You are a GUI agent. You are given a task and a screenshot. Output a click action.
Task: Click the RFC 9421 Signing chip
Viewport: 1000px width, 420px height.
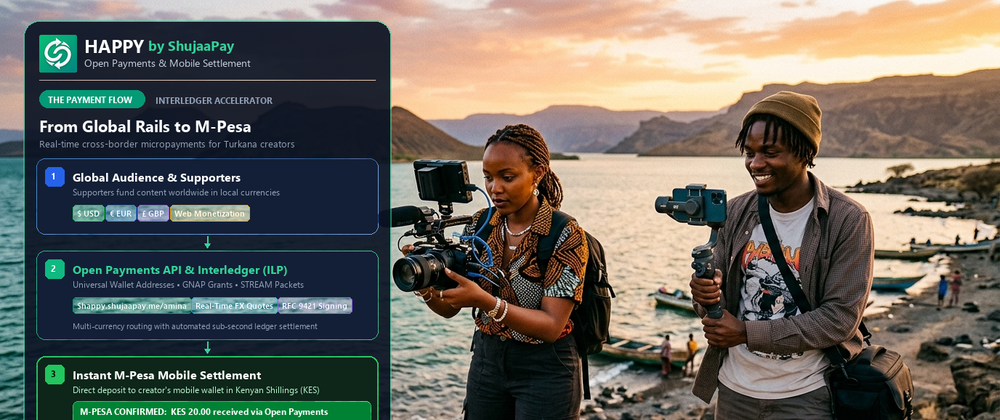(315, 306)
